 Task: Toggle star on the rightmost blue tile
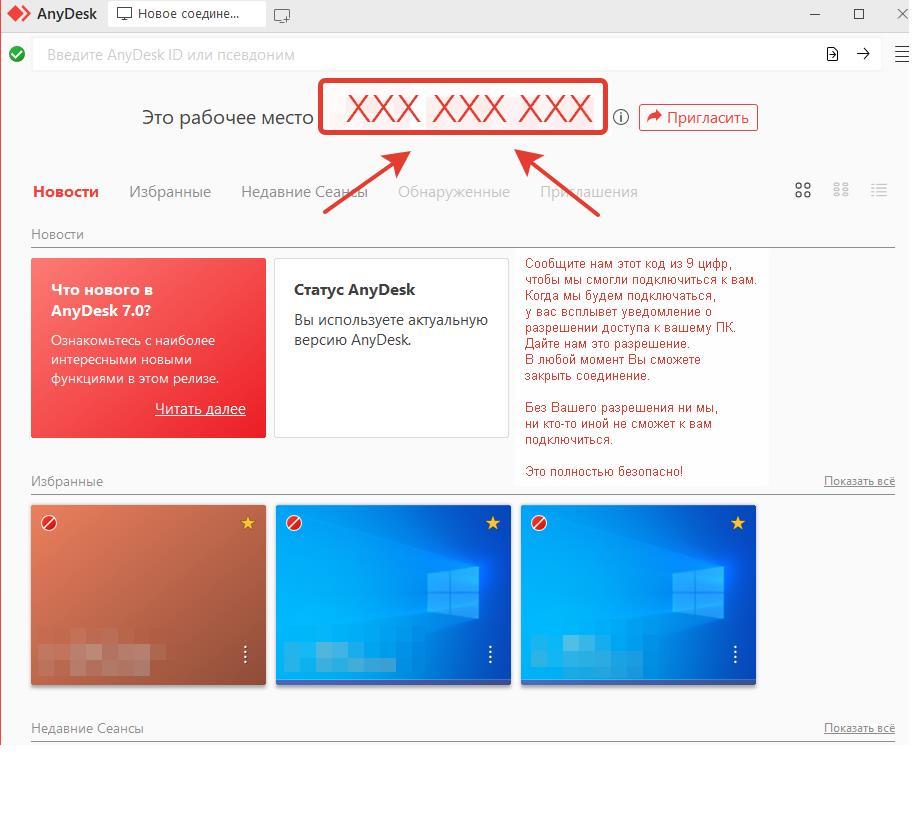point(738,523)
